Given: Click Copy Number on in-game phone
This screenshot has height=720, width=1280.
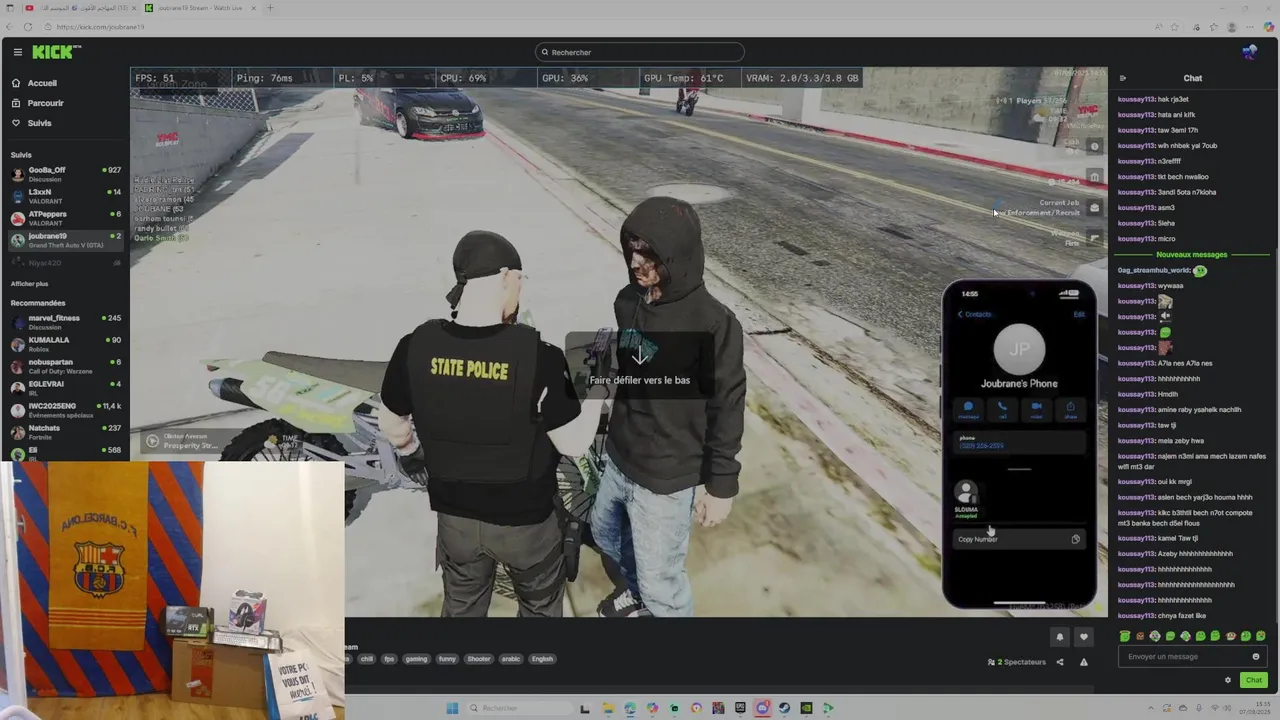Looking at the screenshot, I should point(1018,539).
